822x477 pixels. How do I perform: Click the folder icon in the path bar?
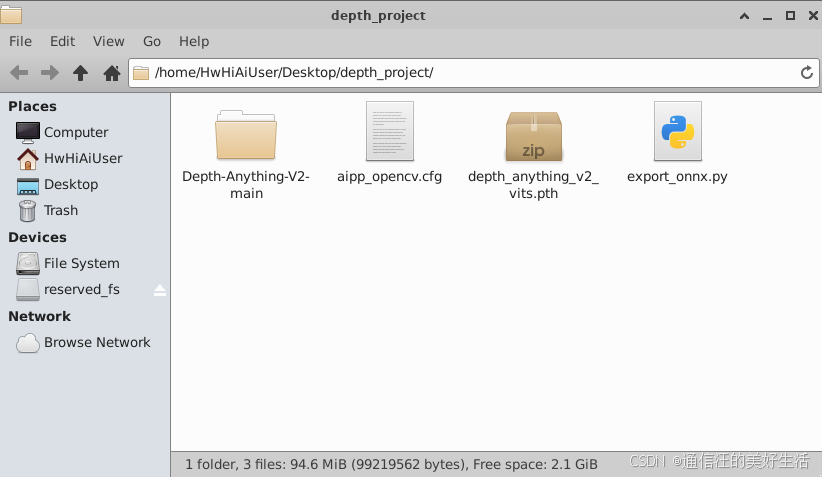click(140, 73)
